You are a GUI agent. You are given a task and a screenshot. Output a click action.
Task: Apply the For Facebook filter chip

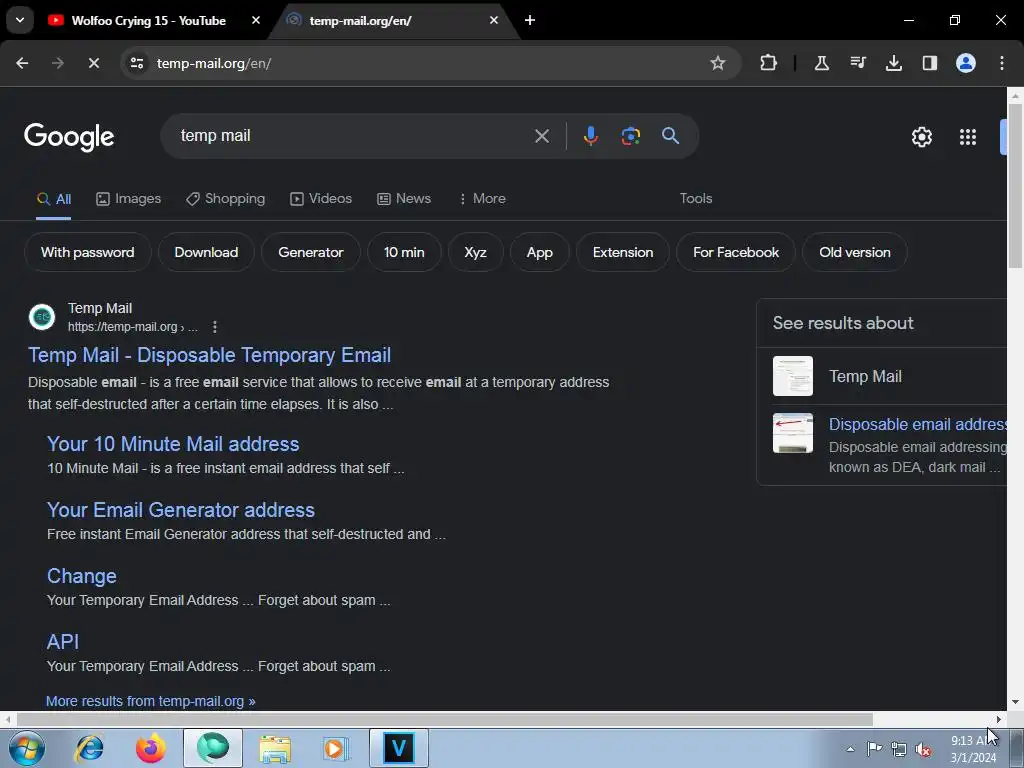click(736, 252)
